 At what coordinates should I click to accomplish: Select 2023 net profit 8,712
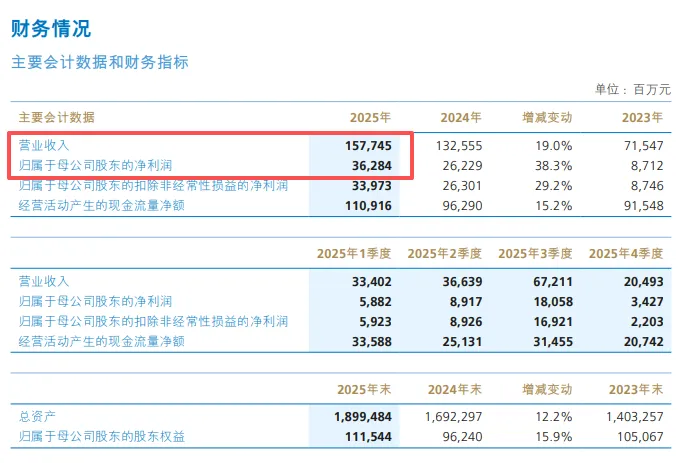(x=647, y=165)
